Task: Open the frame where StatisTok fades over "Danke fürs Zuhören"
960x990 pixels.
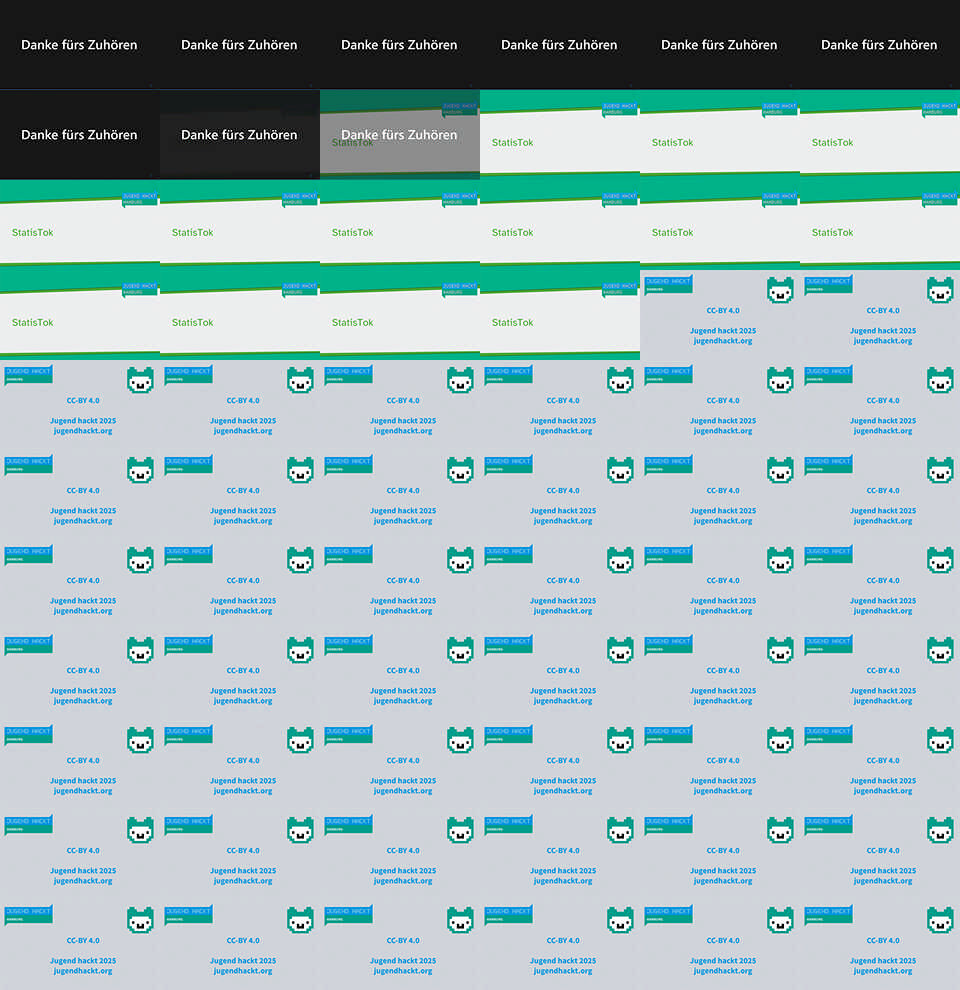Action: [x=399, y=135]
